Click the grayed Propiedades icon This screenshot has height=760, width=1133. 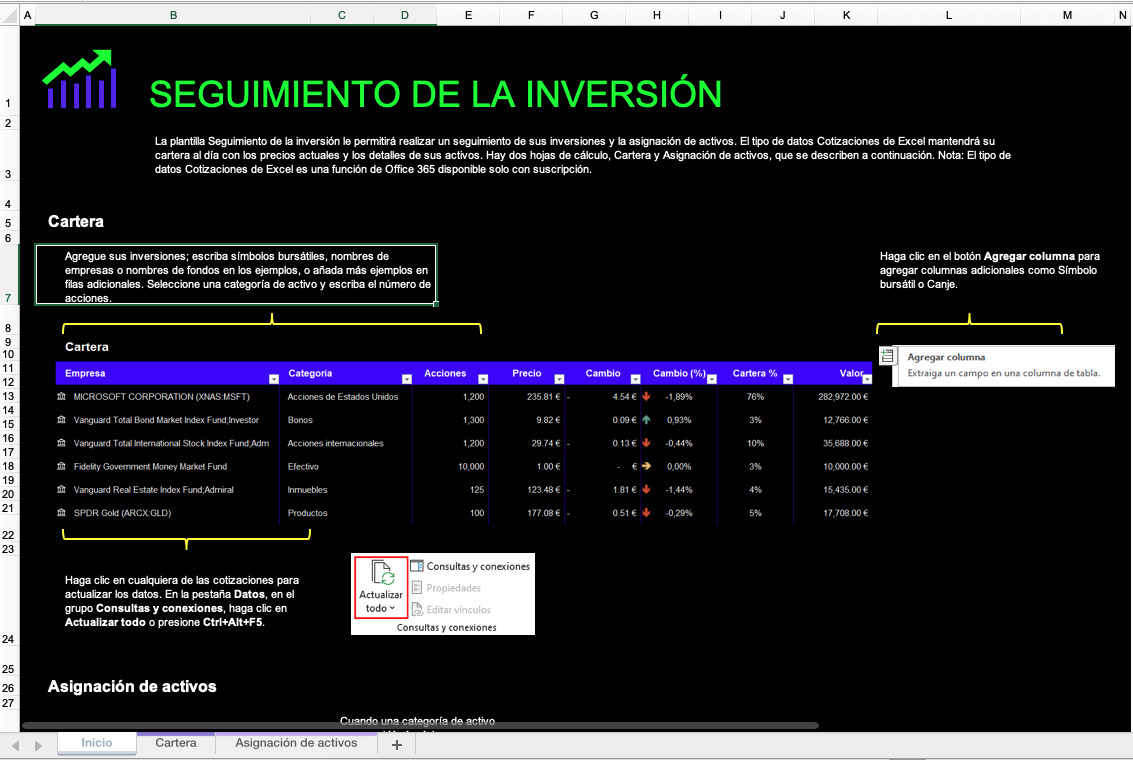coord(417,586)
